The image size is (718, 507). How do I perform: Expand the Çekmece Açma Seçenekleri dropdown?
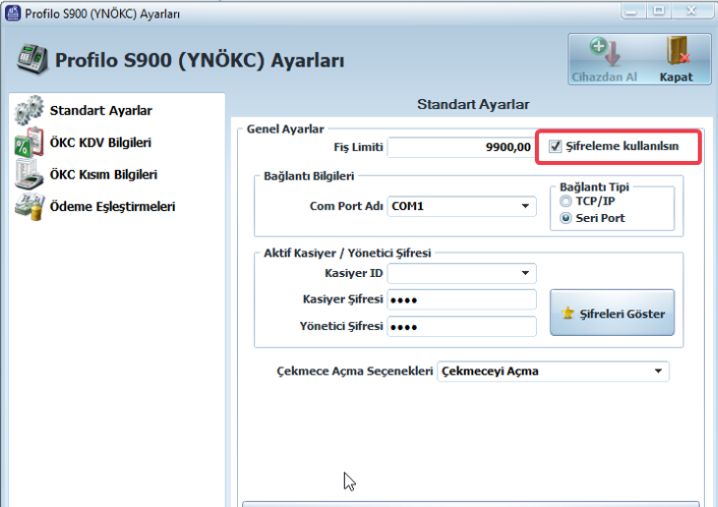click(x=658, y=371)
